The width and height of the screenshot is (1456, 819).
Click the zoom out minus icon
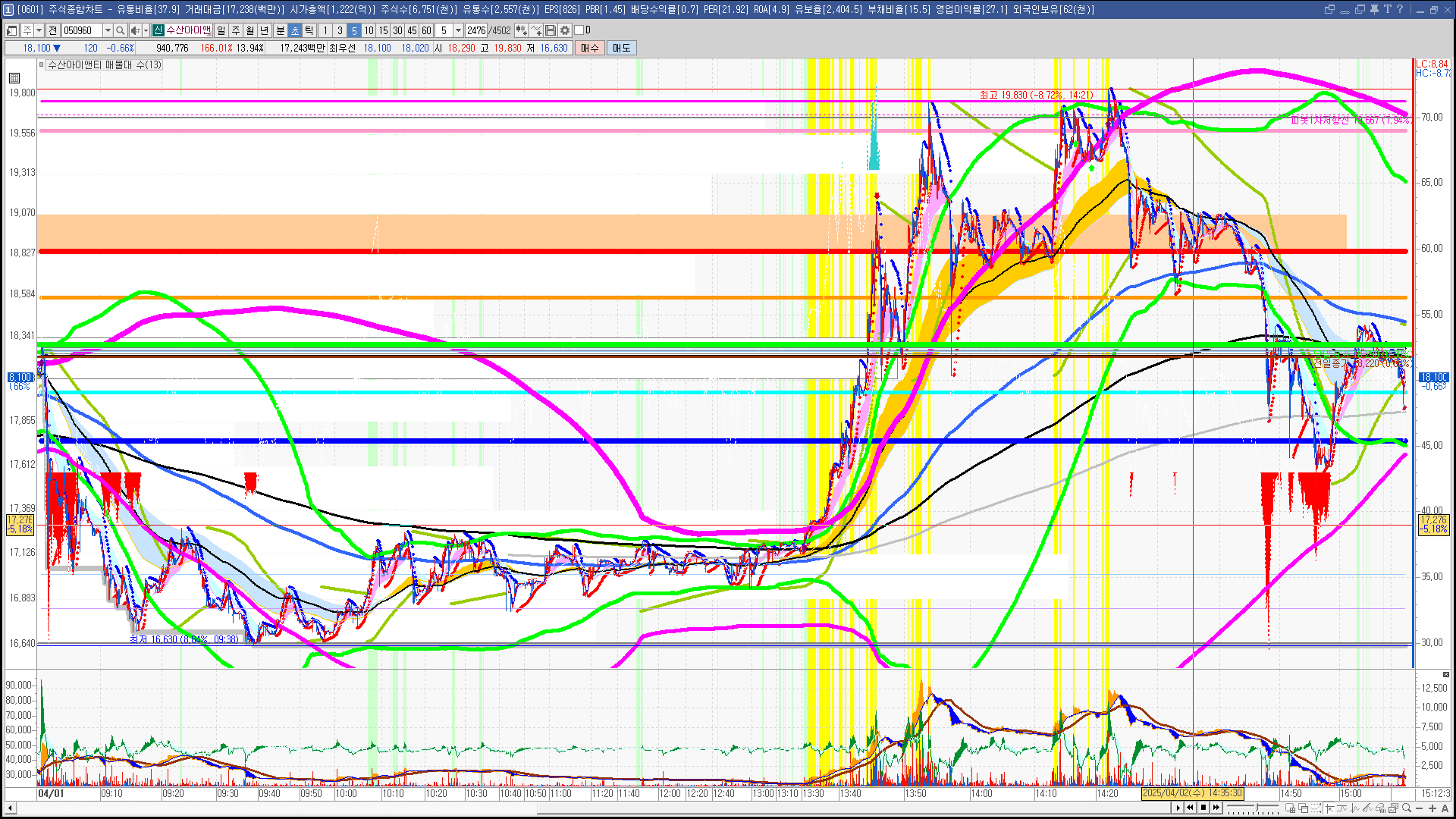(1420, 808)
